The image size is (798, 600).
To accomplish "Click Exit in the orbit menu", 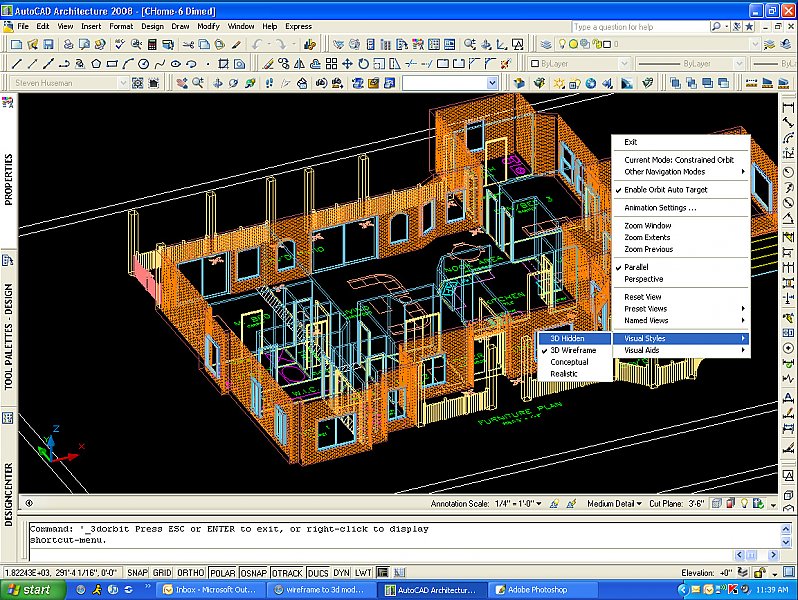I will (681, 142).
